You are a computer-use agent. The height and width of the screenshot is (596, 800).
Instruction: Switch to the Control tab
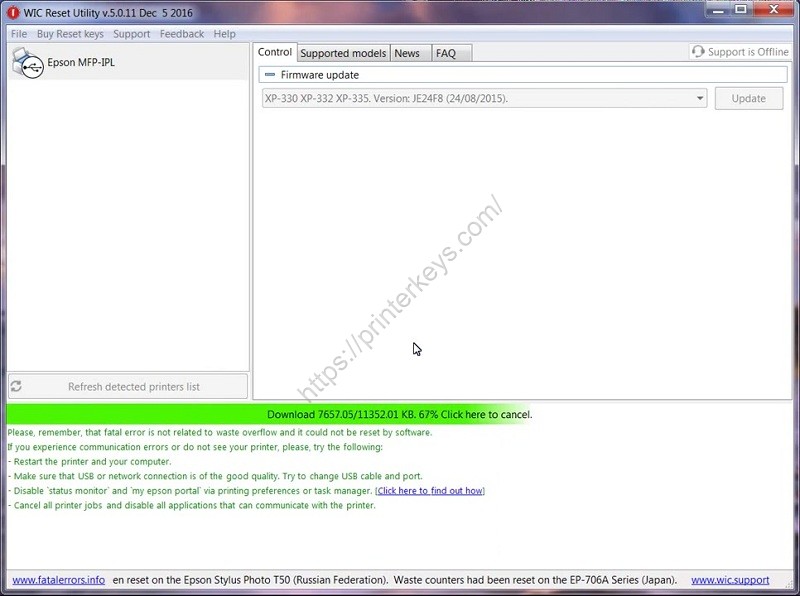coord(274,52)
